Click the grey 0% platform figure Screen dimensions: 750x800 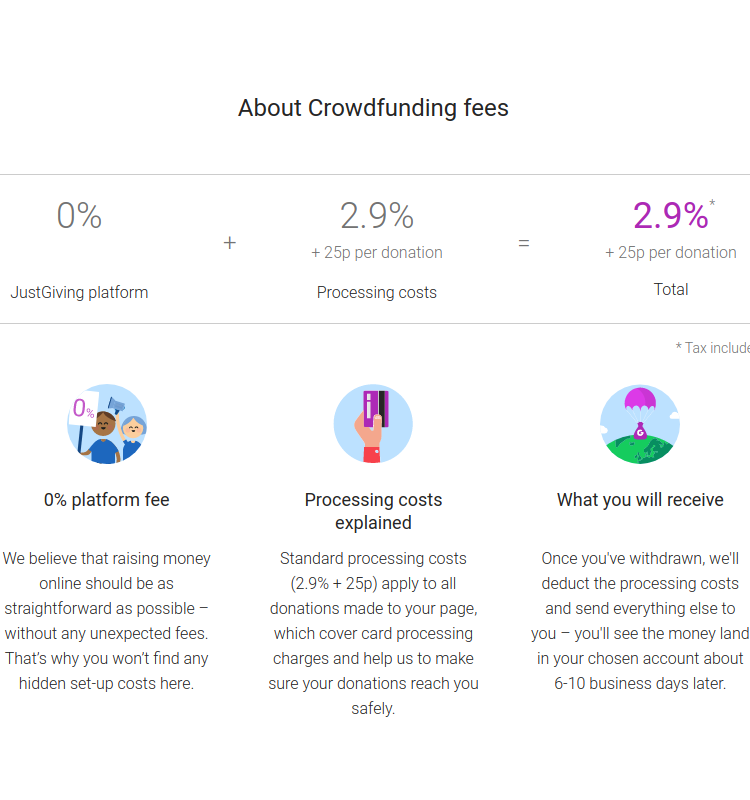click(79, 215)
